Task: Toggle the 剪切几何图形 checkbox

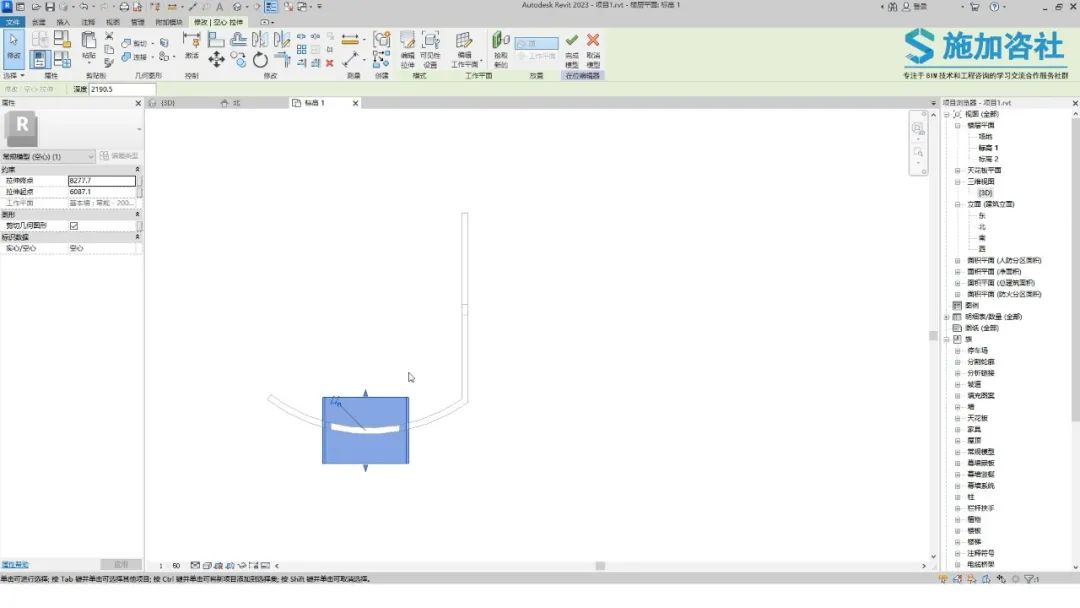Action: 74,226
